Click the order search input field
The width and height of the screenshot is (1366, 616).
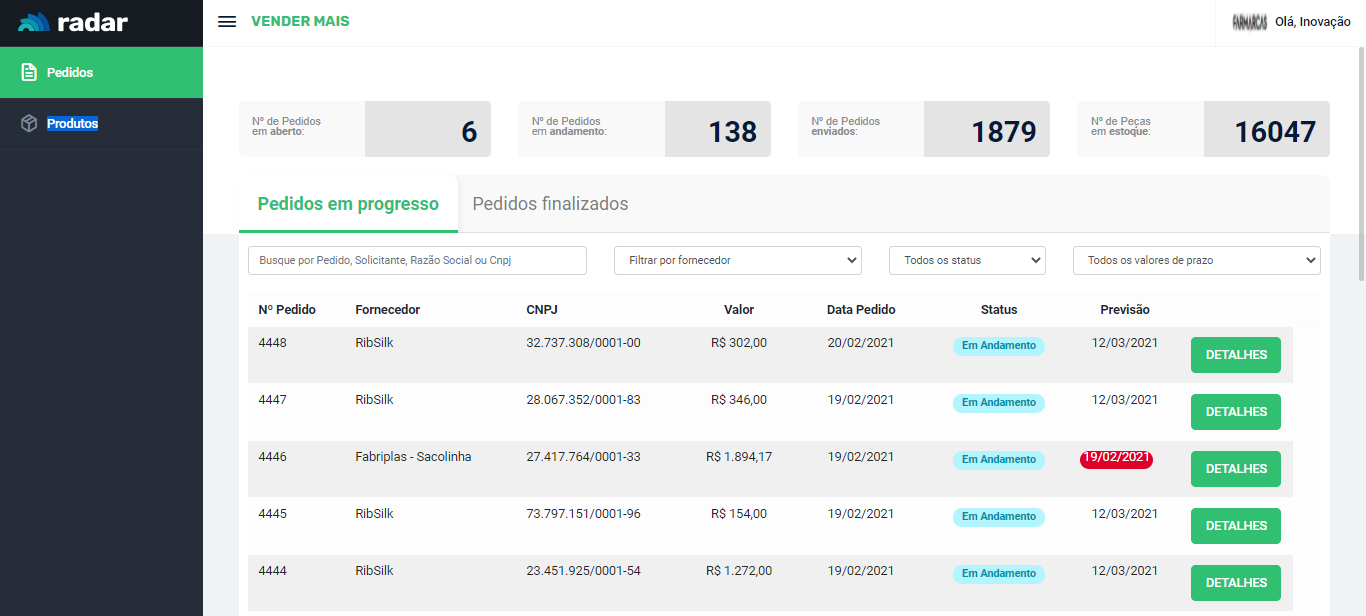tap(417, 260)
